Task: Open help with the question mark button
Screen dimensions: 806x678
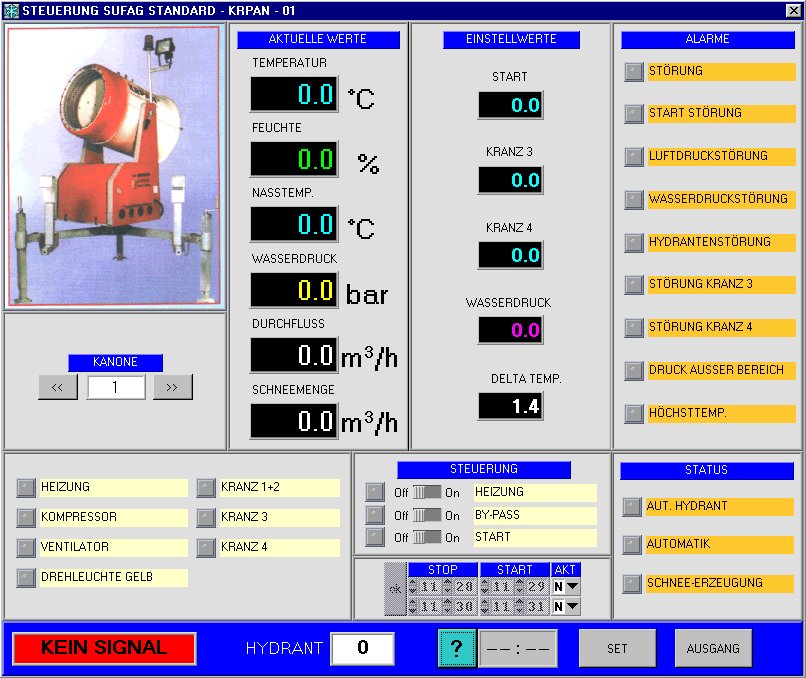Action: point(456,648)
